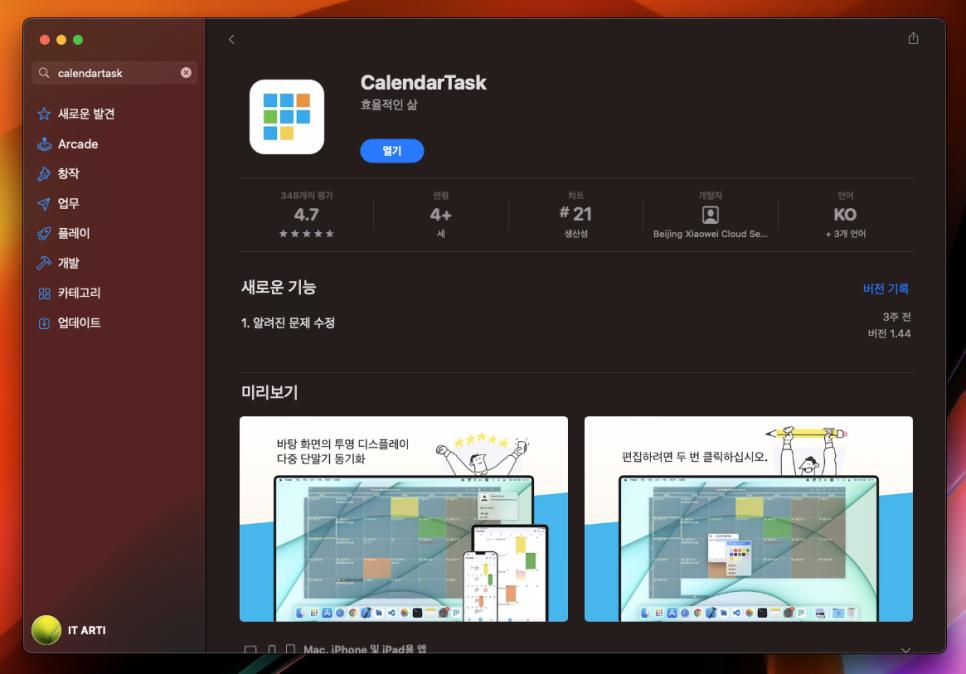Click the 4.7 rating stars
966x674 pixels.
306,233
